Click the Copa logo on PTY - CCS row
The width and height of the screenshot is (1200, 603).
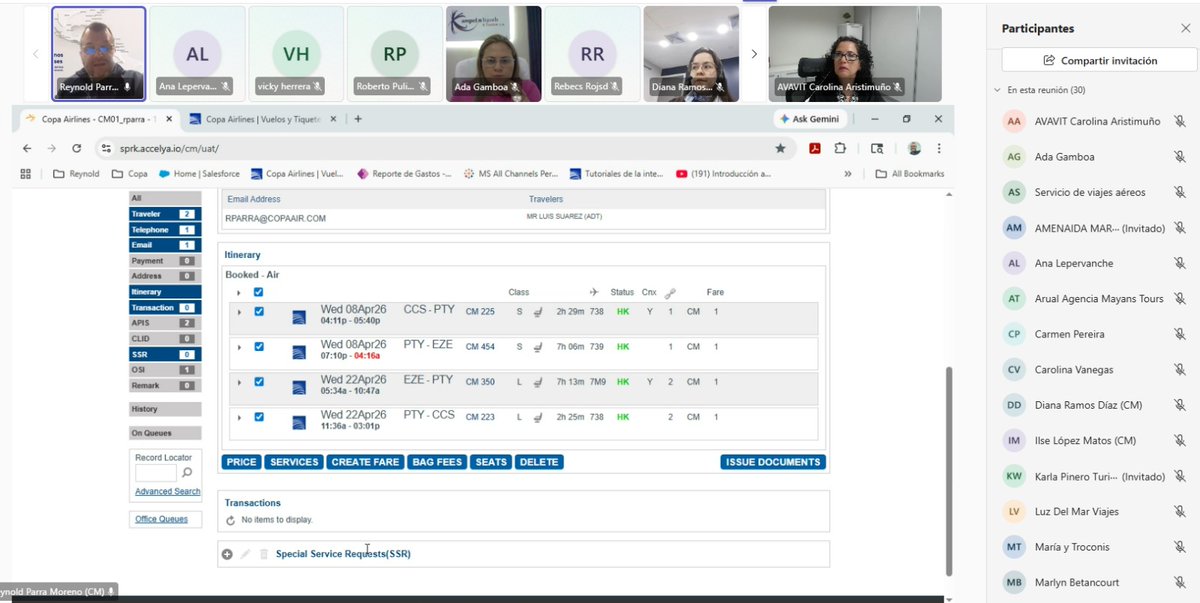click(x=299, y=423)
